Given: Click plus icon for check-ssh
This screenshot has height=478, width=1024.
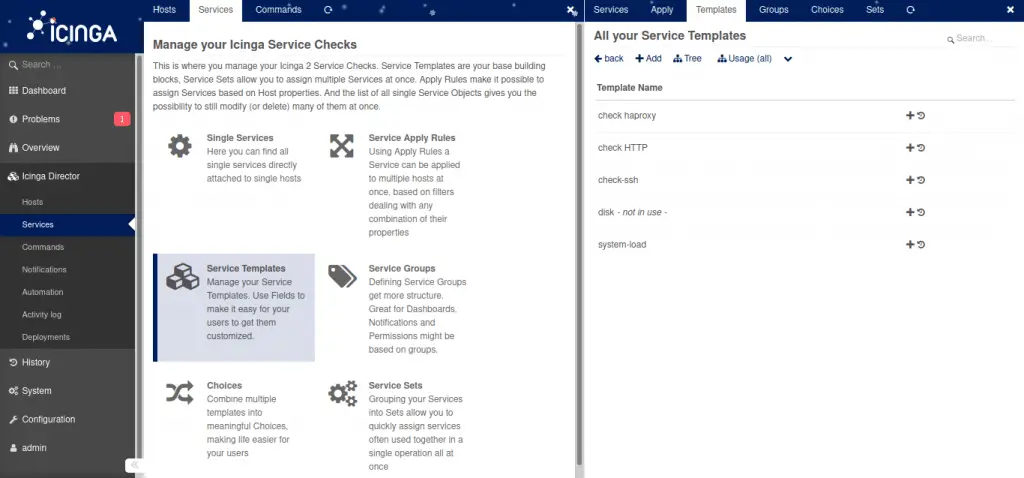Looking at the screenshot, I should (910, 180).
